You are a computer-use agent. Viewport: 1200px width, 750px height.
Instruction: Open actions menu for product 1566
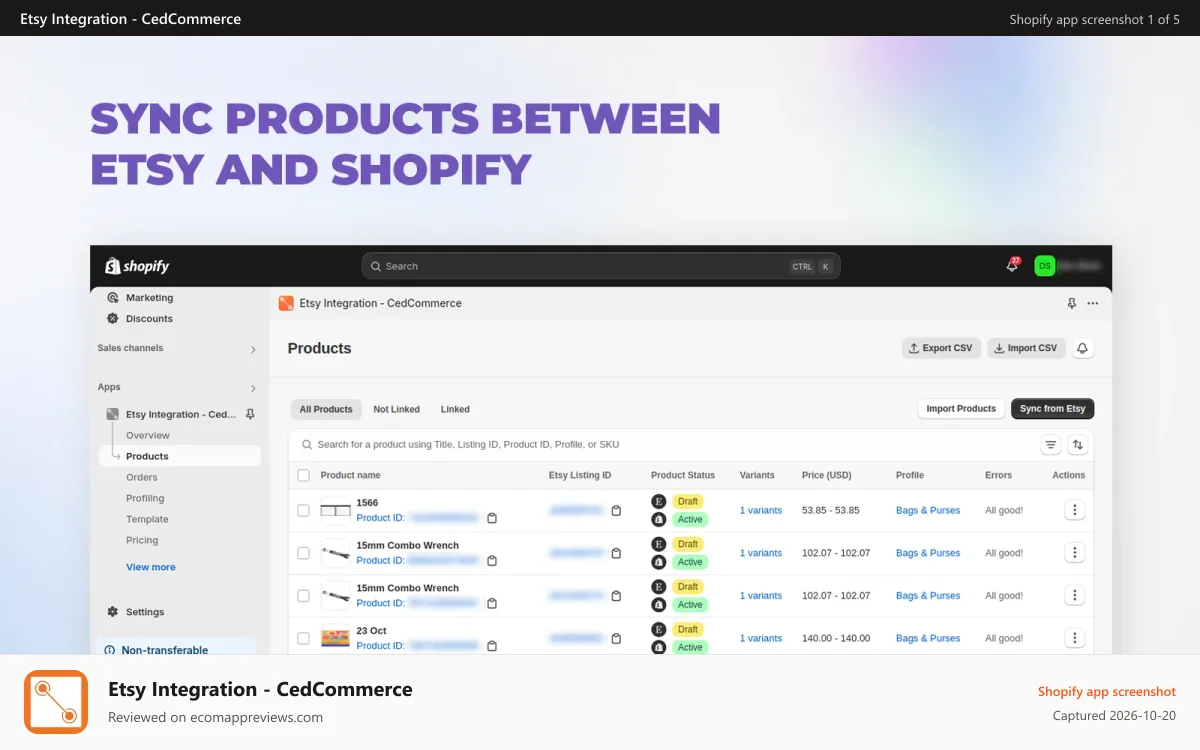point(1075,510)
